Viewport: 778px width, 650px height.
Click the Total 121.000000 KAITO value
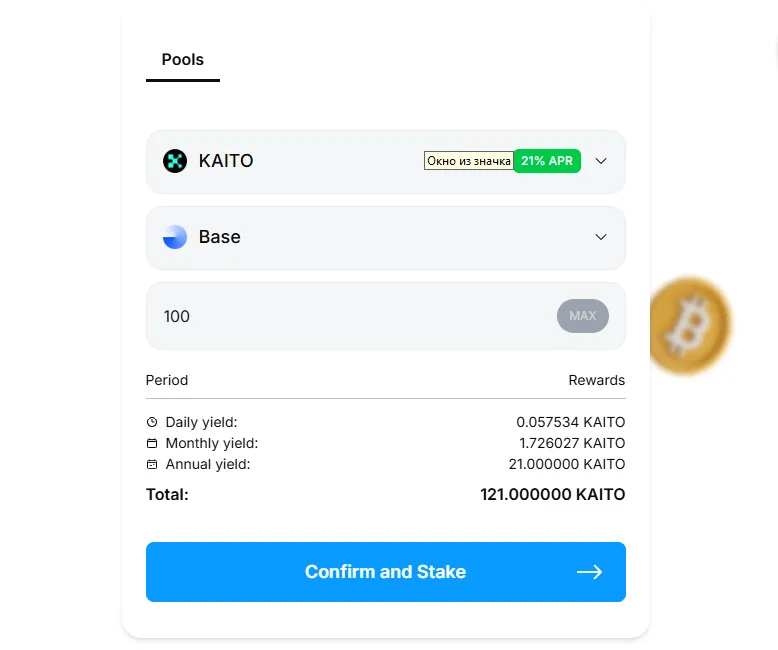552,495
